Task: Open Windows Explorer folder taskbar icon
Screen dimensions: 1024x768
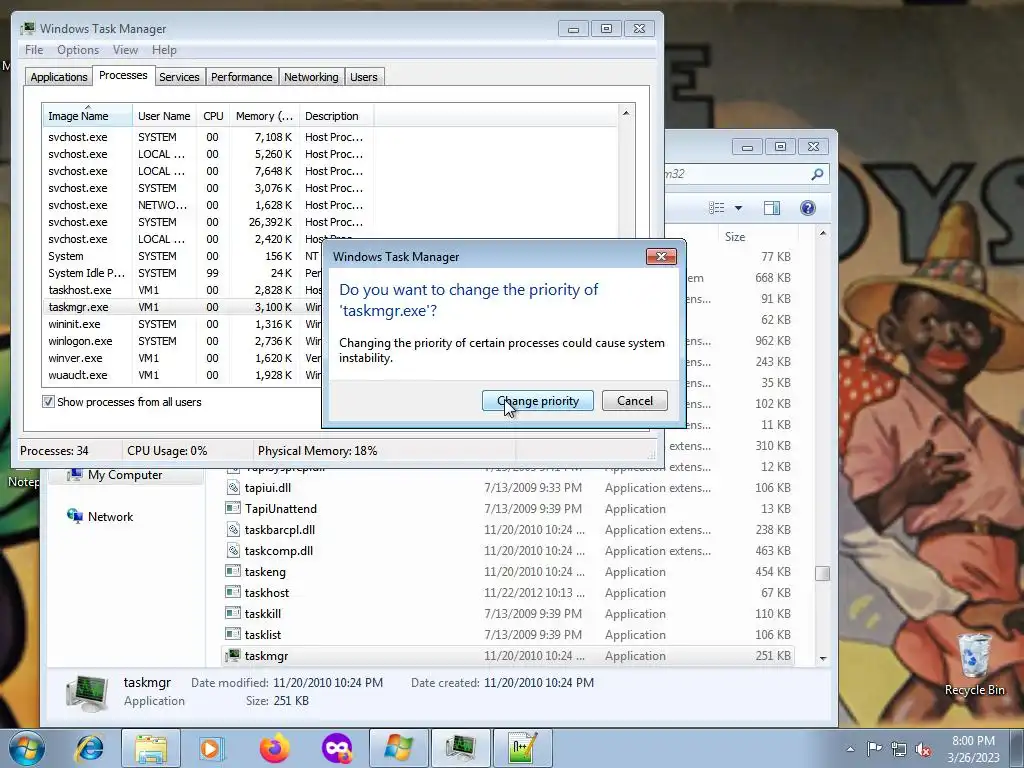Action: 151,748
